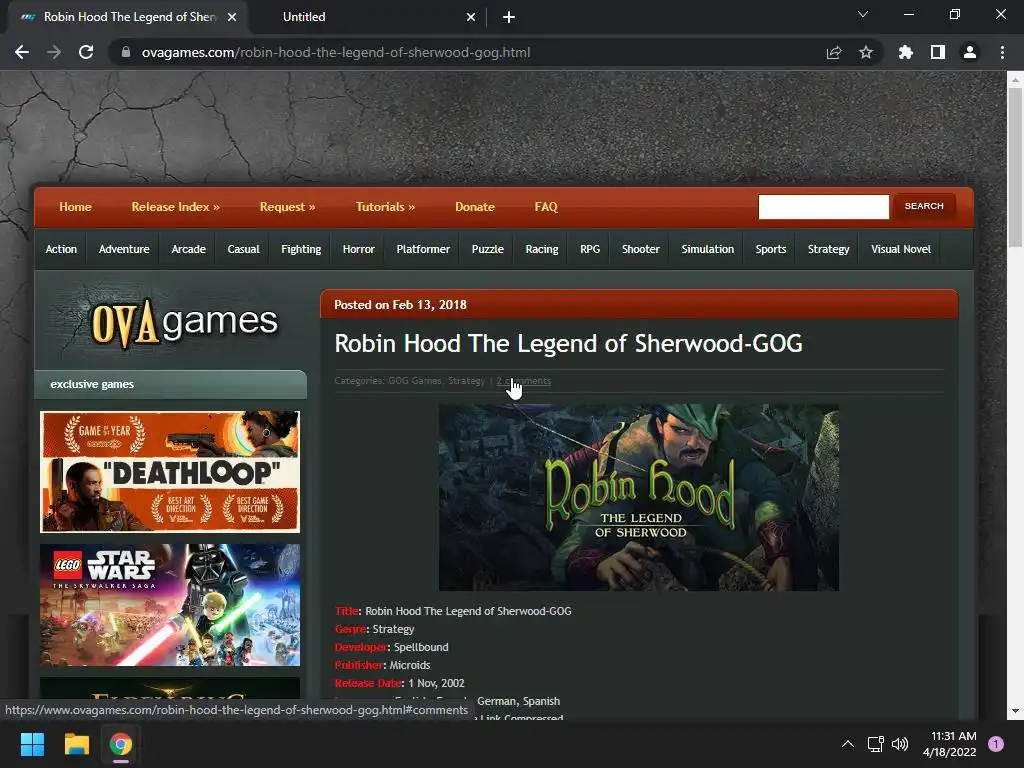The width and height of the screenshot is (1024, 768).
Task: Click the OVAgames logo
Action: [x=184, y=322]
